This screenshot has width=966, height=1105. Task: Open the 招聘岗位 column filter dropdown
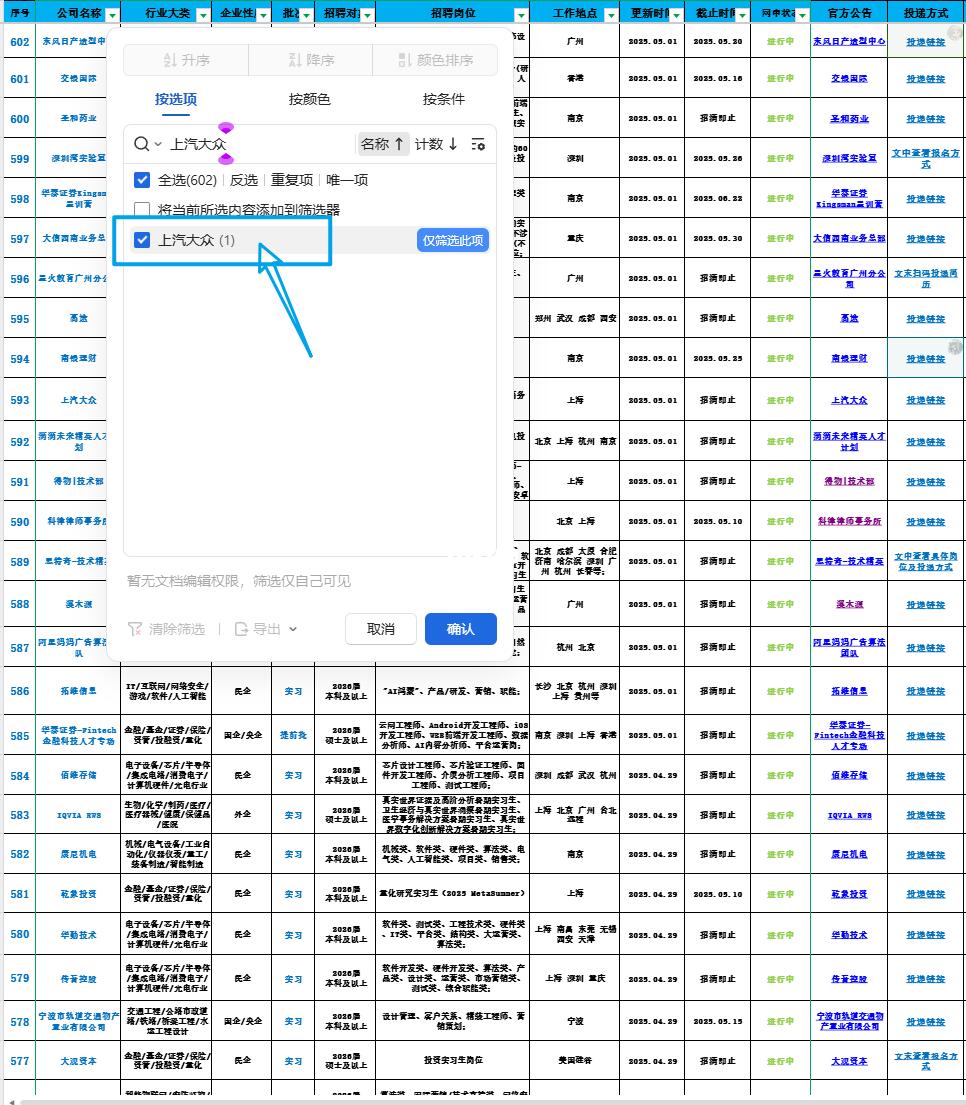(521, 15)
